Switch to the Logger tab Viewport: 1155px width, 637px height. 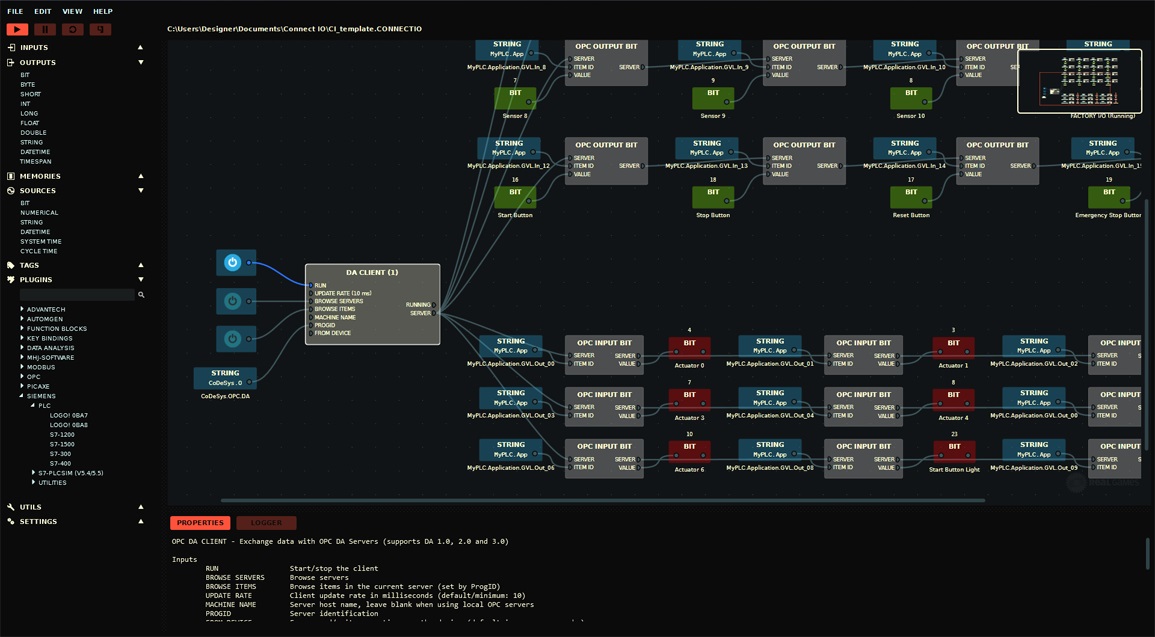(266, 523)
